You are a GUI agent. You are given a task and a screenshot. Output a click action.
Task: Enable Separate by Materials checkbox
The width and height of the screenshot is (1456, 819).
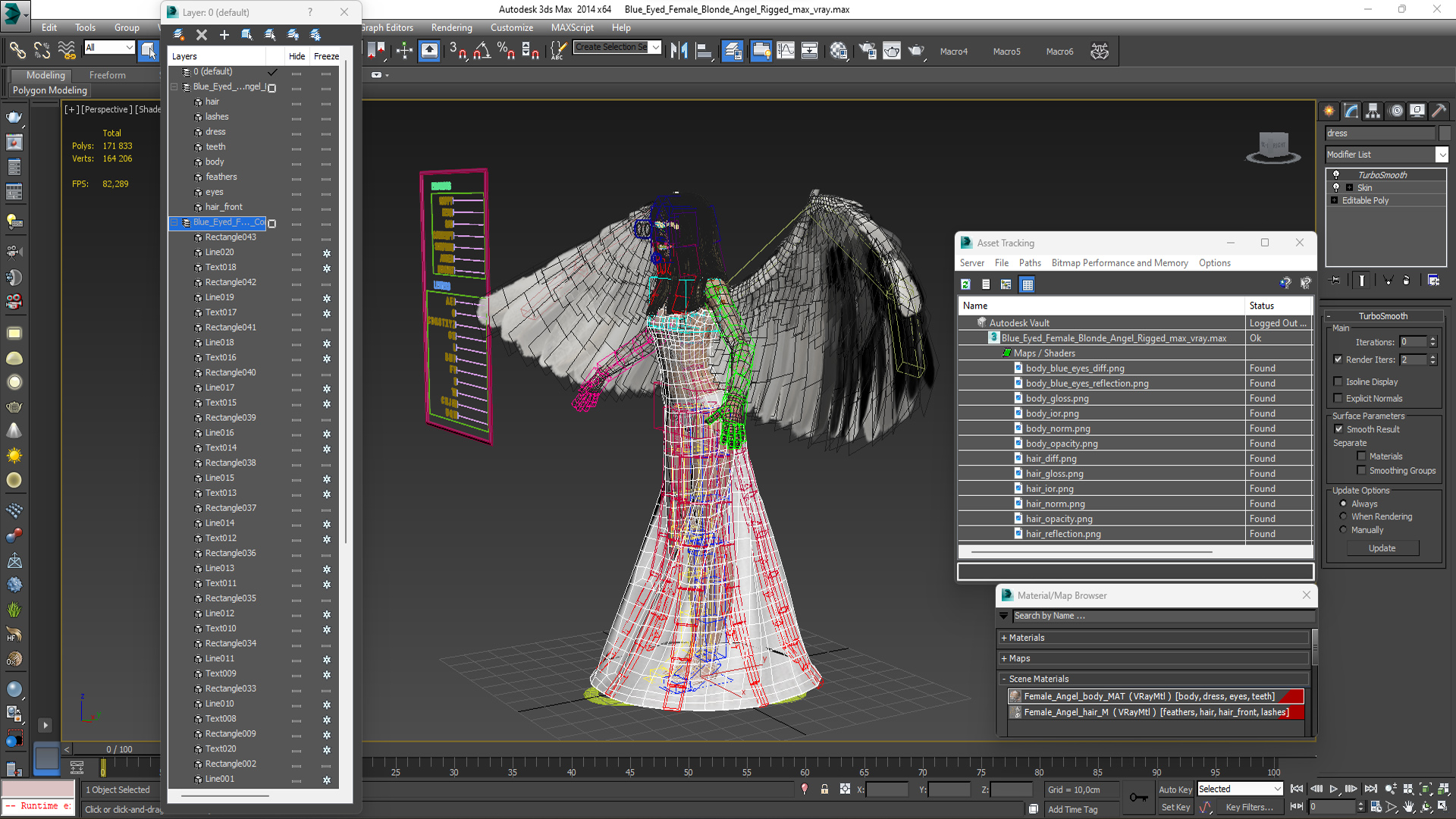coord(1361,457)
